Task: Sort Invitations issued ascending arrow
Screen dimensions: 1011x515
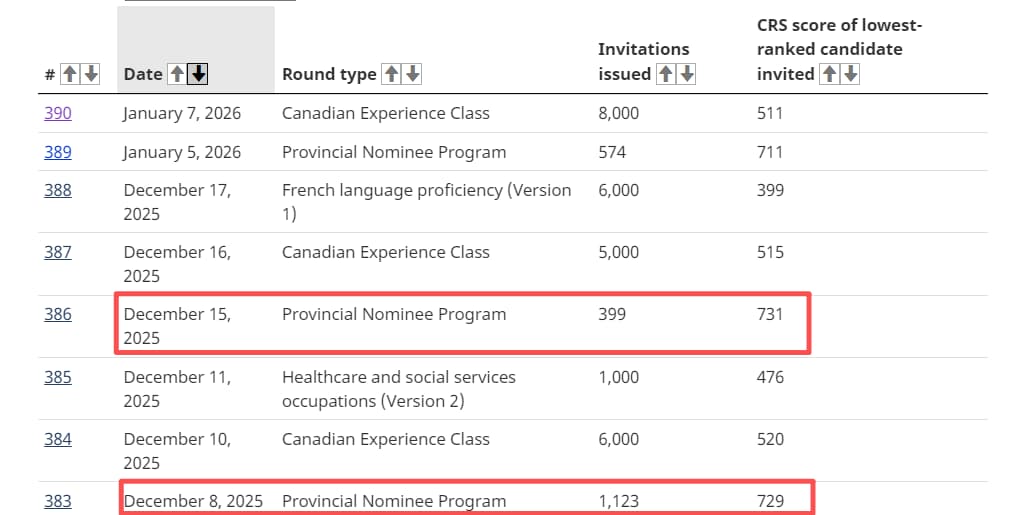Action: pos(666,74)
